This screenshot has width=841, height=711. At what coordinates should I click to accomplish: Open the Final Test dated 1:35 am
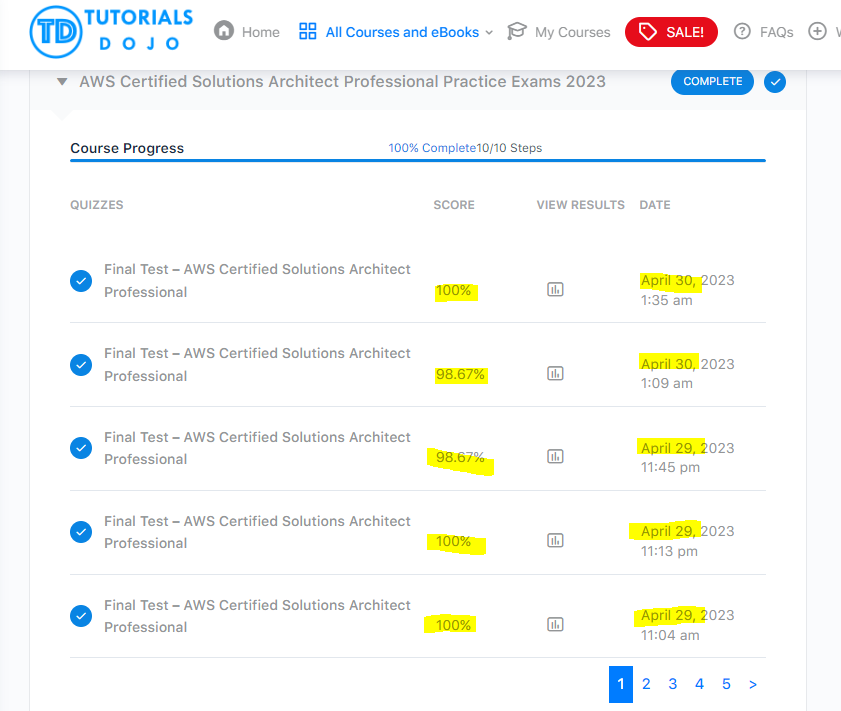pyautogui.click(x=257, y=280)
